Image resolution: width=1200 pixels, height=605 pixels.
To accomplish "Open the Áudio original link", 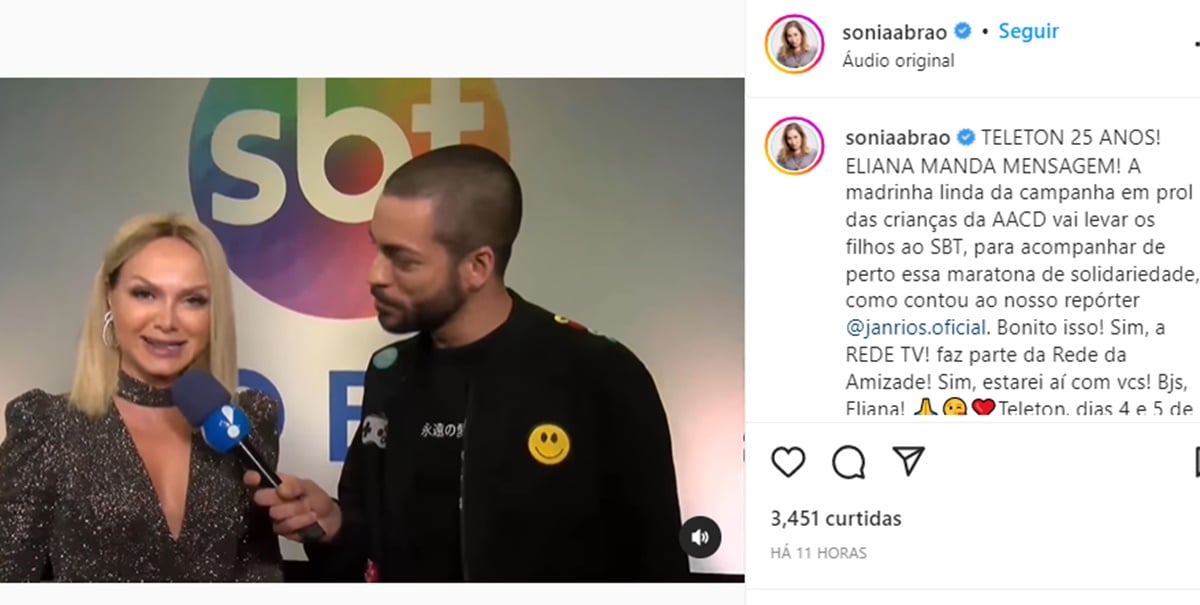I will click(x=899, y=60).
